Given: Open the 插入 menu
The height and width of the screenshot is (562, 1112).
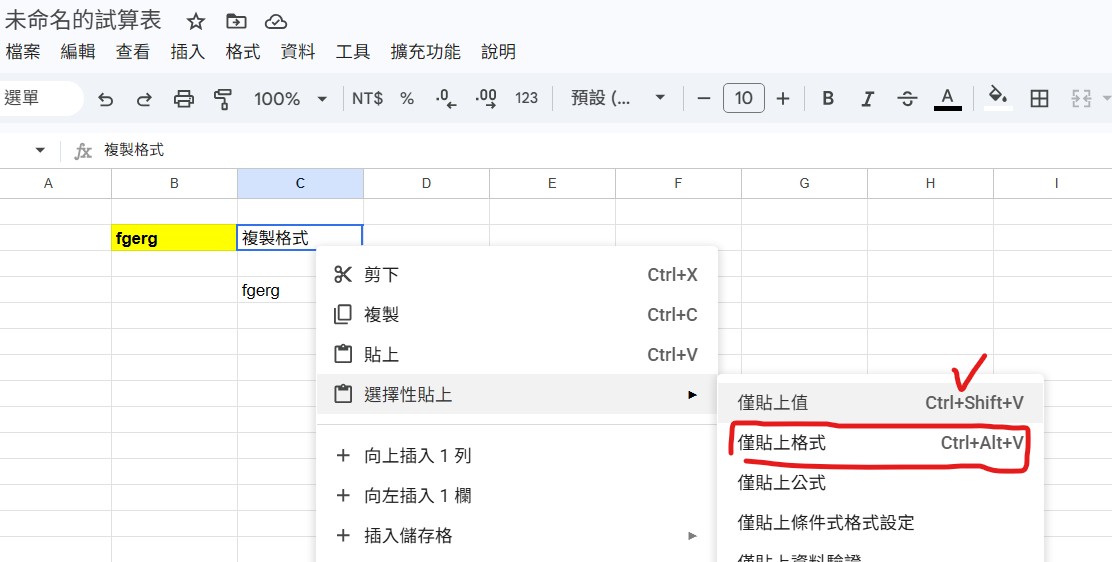Looking at the screenshot, I should (188, 52).
